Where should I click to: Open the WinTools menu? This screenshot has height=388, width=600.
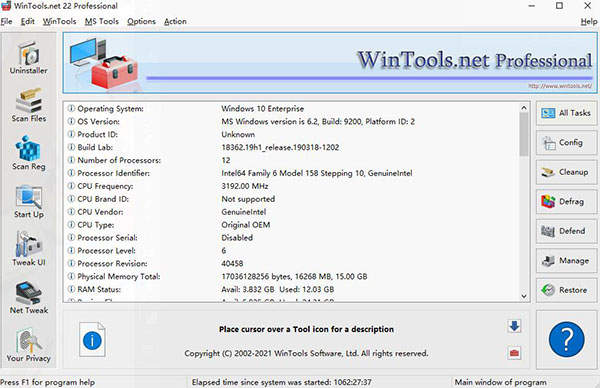(x=59, y=21)
